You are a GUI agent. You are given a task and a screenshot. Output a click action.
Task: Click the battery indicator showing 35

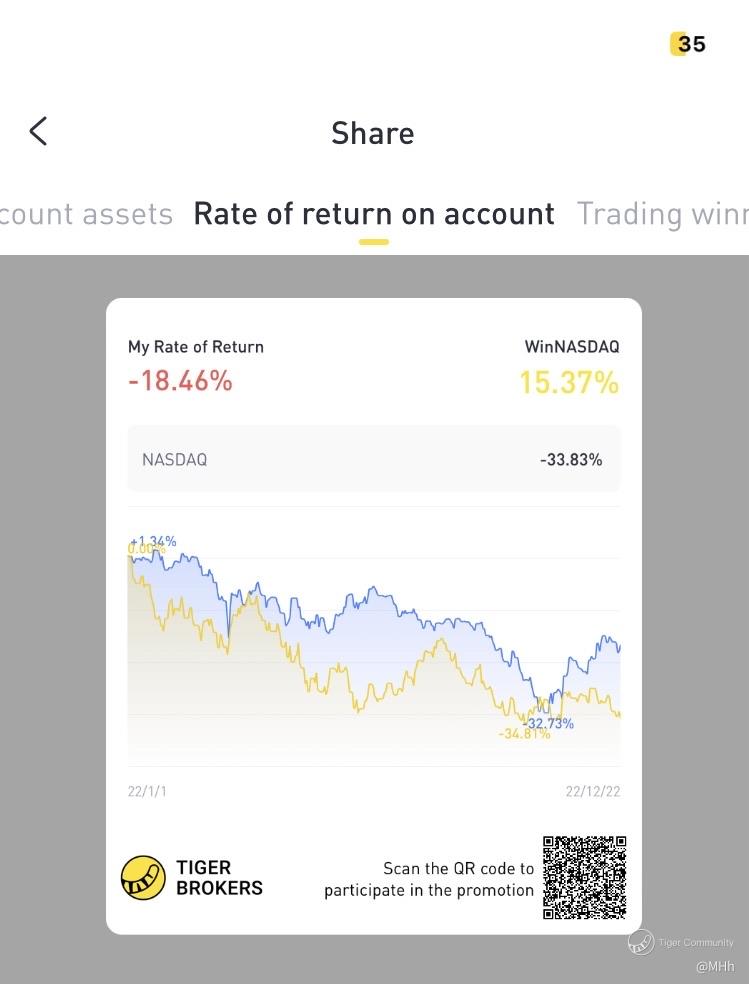tap(688, 44)
